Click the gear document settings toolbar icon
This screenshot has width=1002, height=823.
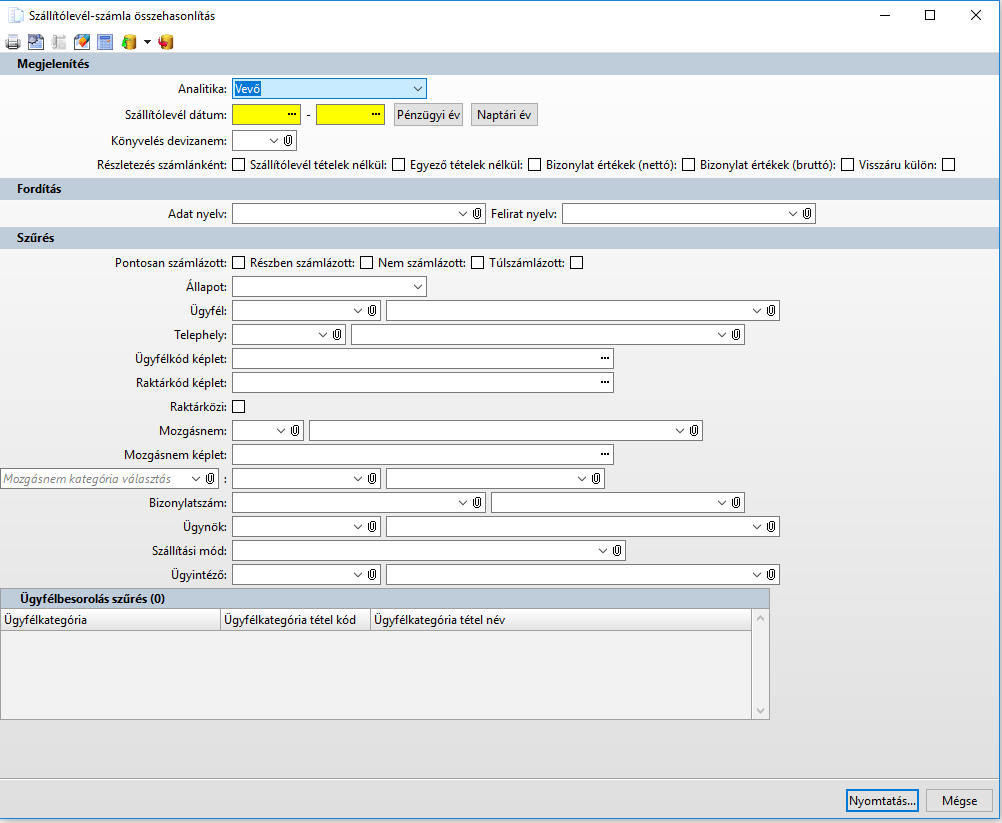[36, 42]
